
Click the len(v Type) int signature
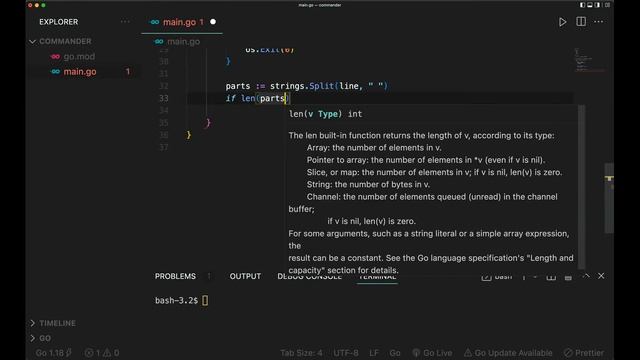[325, 114]
